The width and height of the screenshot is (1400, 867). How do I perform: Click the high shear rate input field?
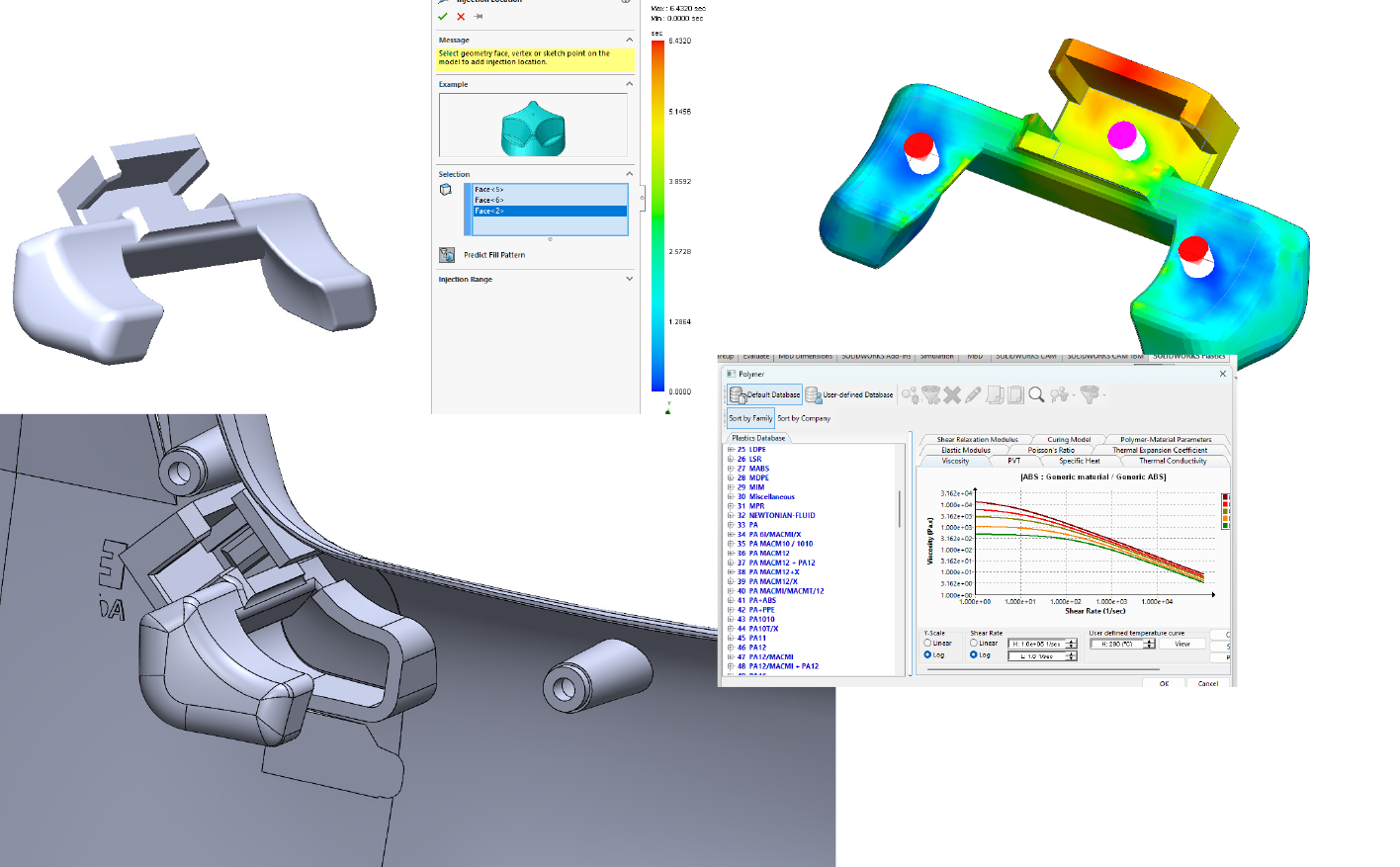[x=1036, y=644]
